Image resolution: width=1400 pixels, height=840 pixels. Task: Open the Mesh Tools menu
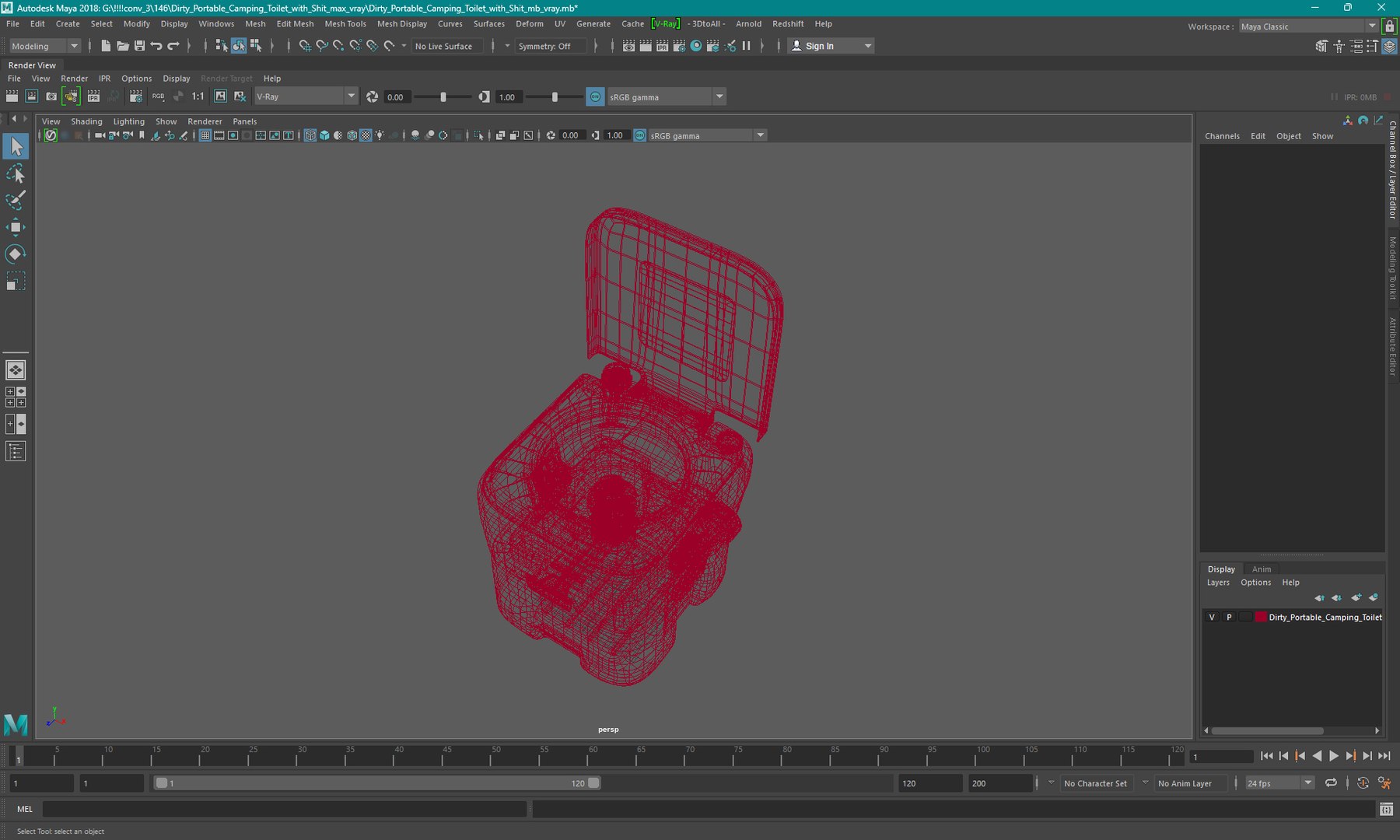345,24
